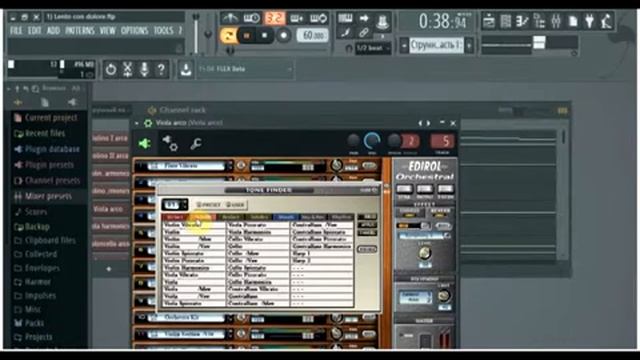Pause playback in transport bar
Viewport: 640px width, 360px height.
click(247, 36)
